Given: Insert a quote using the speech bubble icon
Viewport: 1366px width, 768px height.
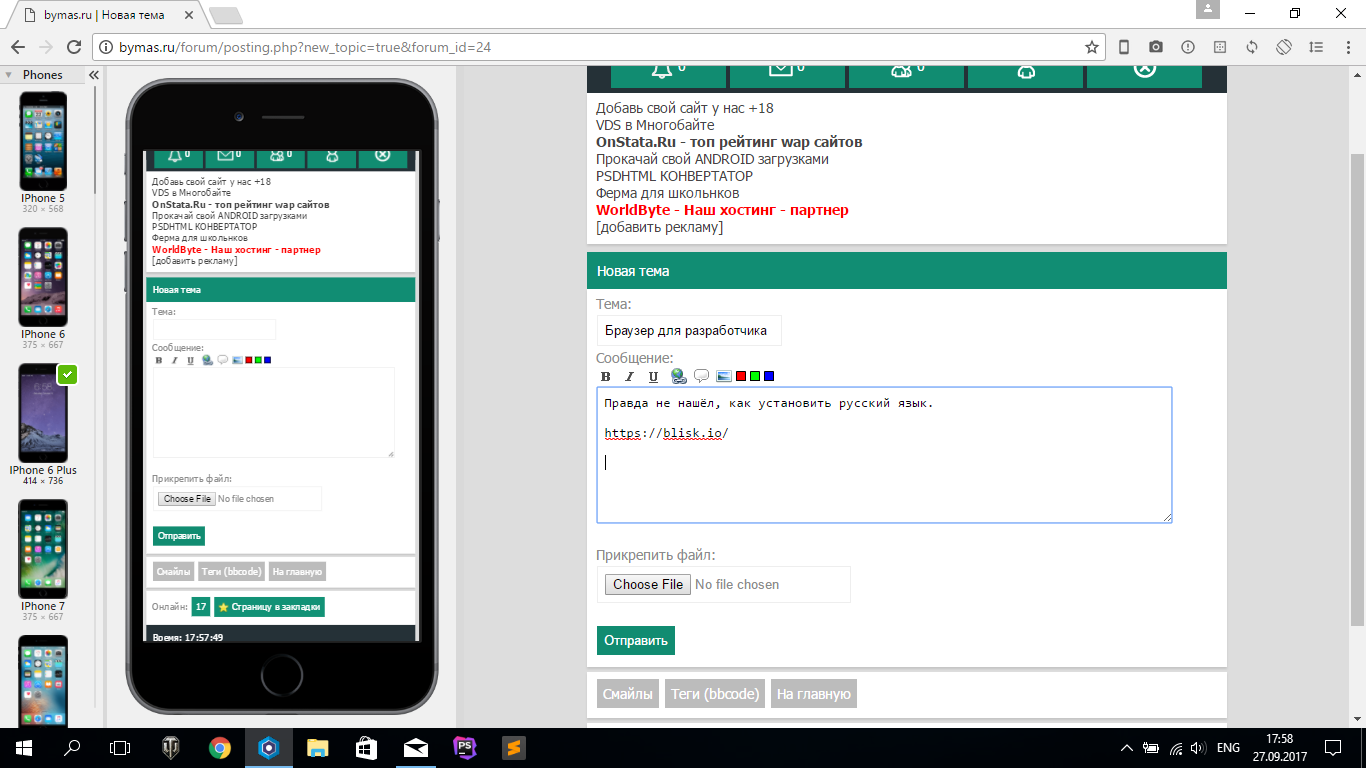Looking at the screenshot, I should (701, 376).
